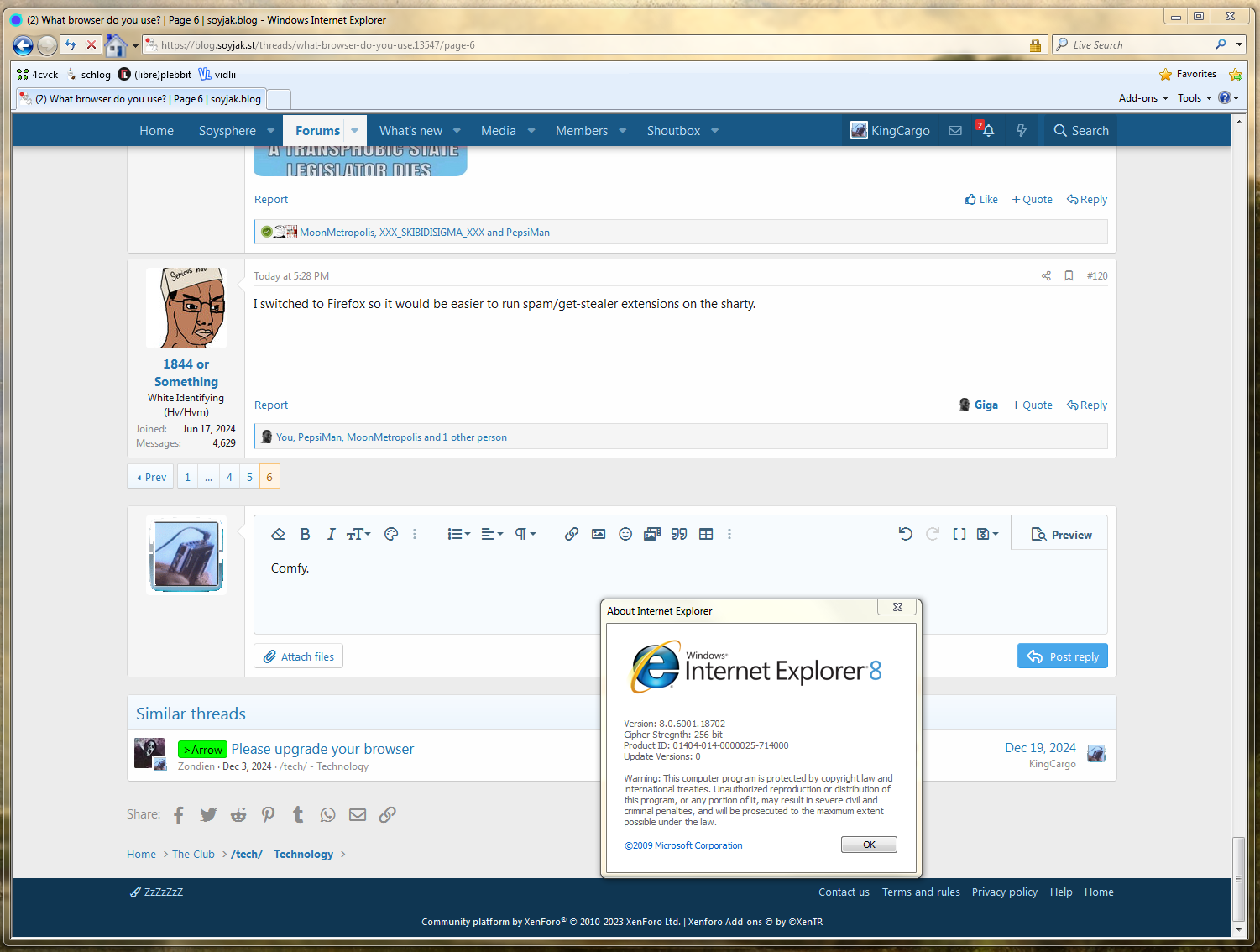Toggle bold formatting in editor
The image size is (1260, 952).
[305, 534]
